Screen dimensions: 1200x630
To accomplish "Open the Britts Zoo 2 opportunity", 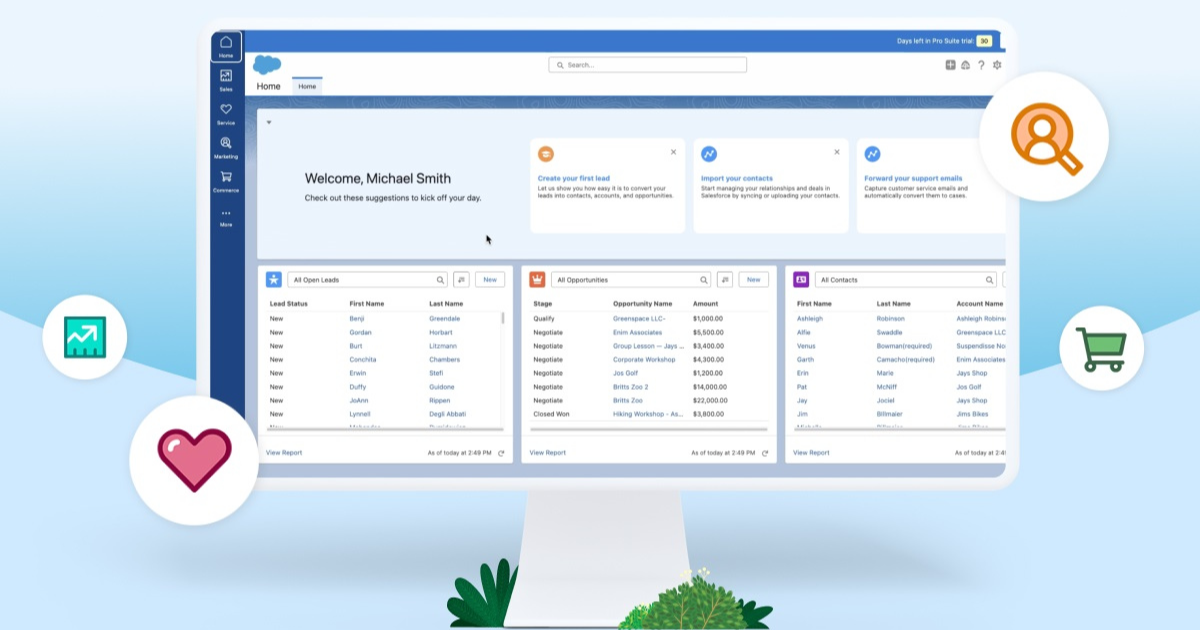I will (631, 387).
